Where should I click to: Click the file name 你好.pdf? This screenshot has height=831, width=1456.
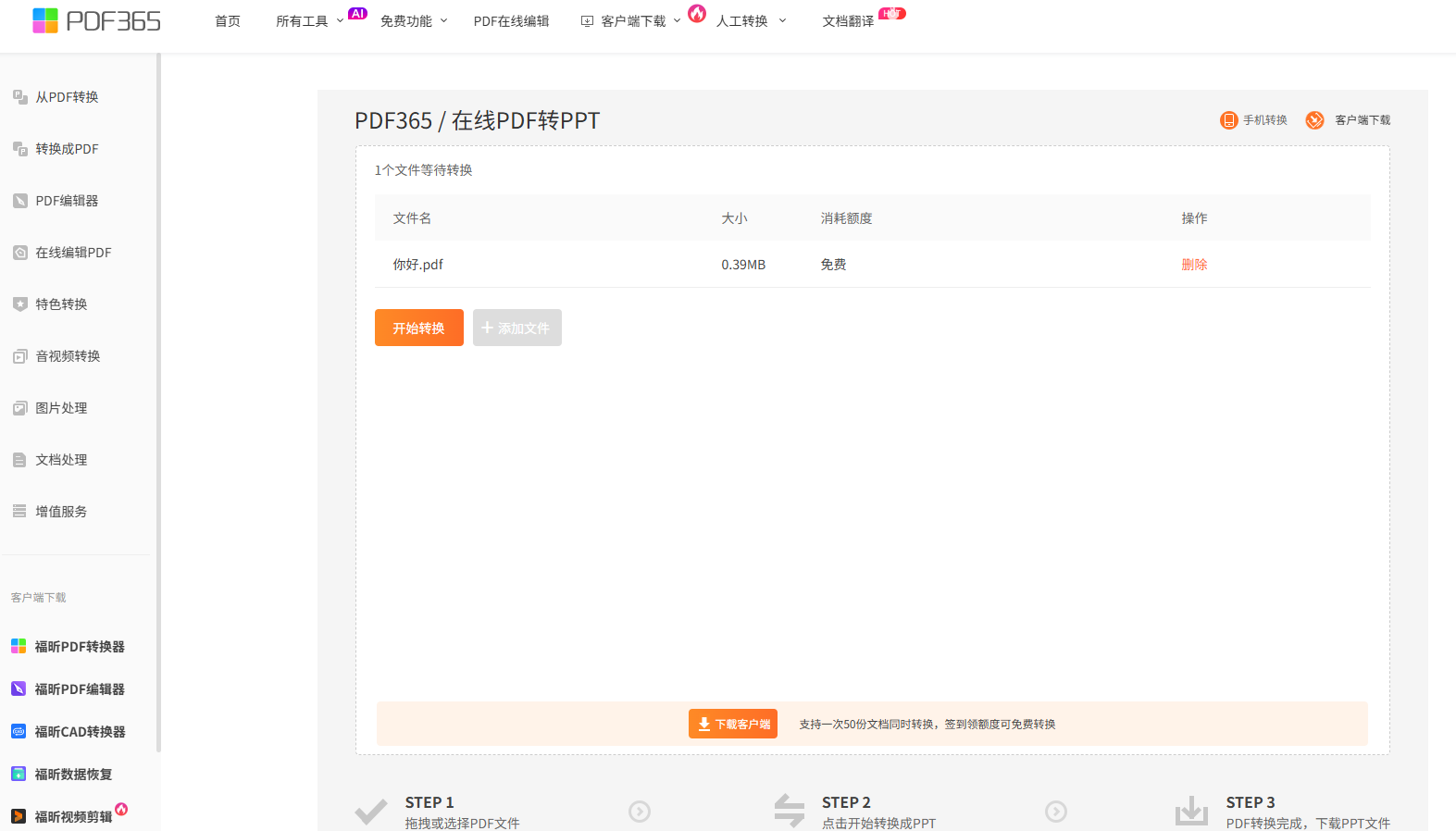pyautogui.click(x=418, y=265)
